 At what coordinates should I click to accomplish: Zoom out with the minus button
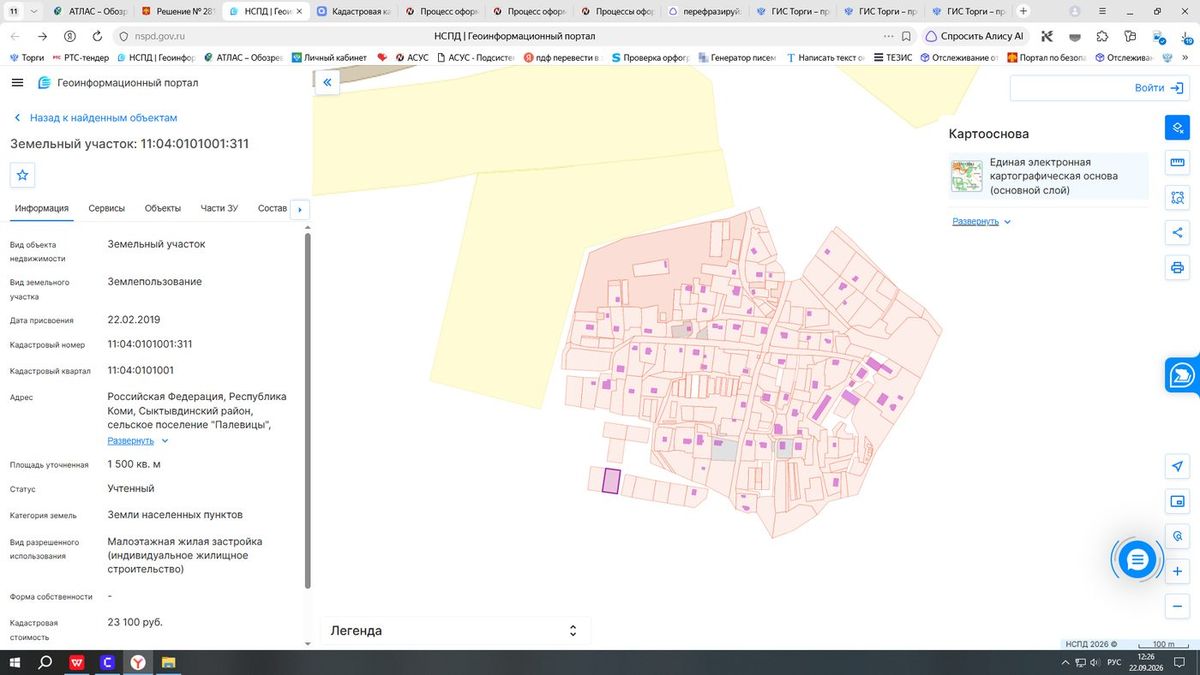(1177, 606)
